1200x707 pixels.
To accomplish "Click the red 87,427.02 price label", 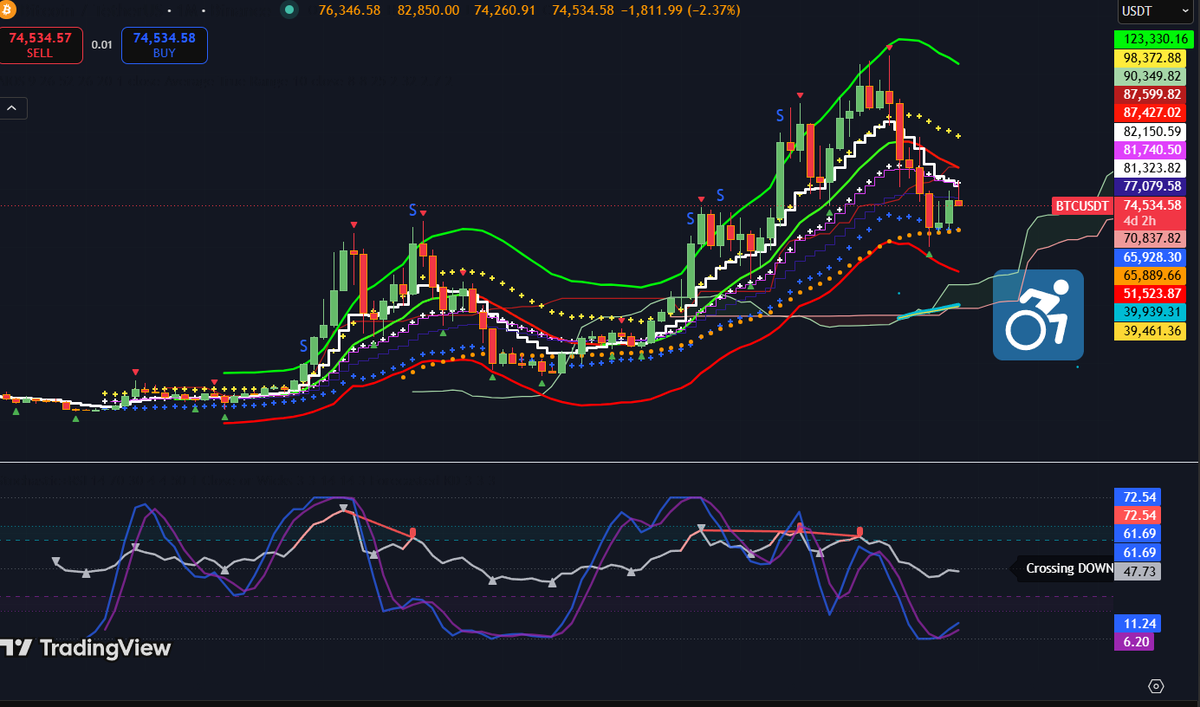I will pyautogui.click(x=1152, y=113).
